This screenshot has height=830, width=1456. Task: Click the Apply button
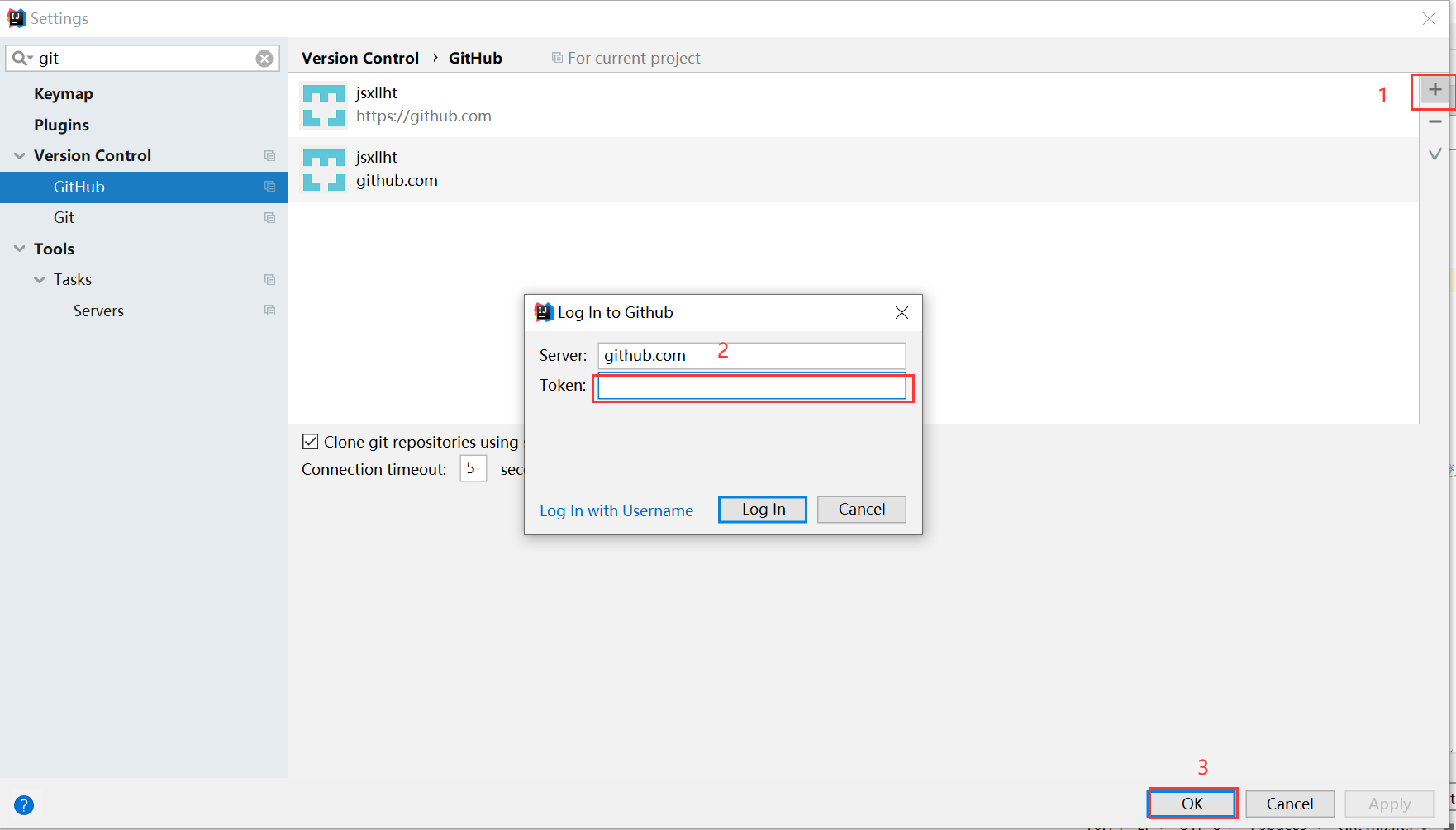1390,804
